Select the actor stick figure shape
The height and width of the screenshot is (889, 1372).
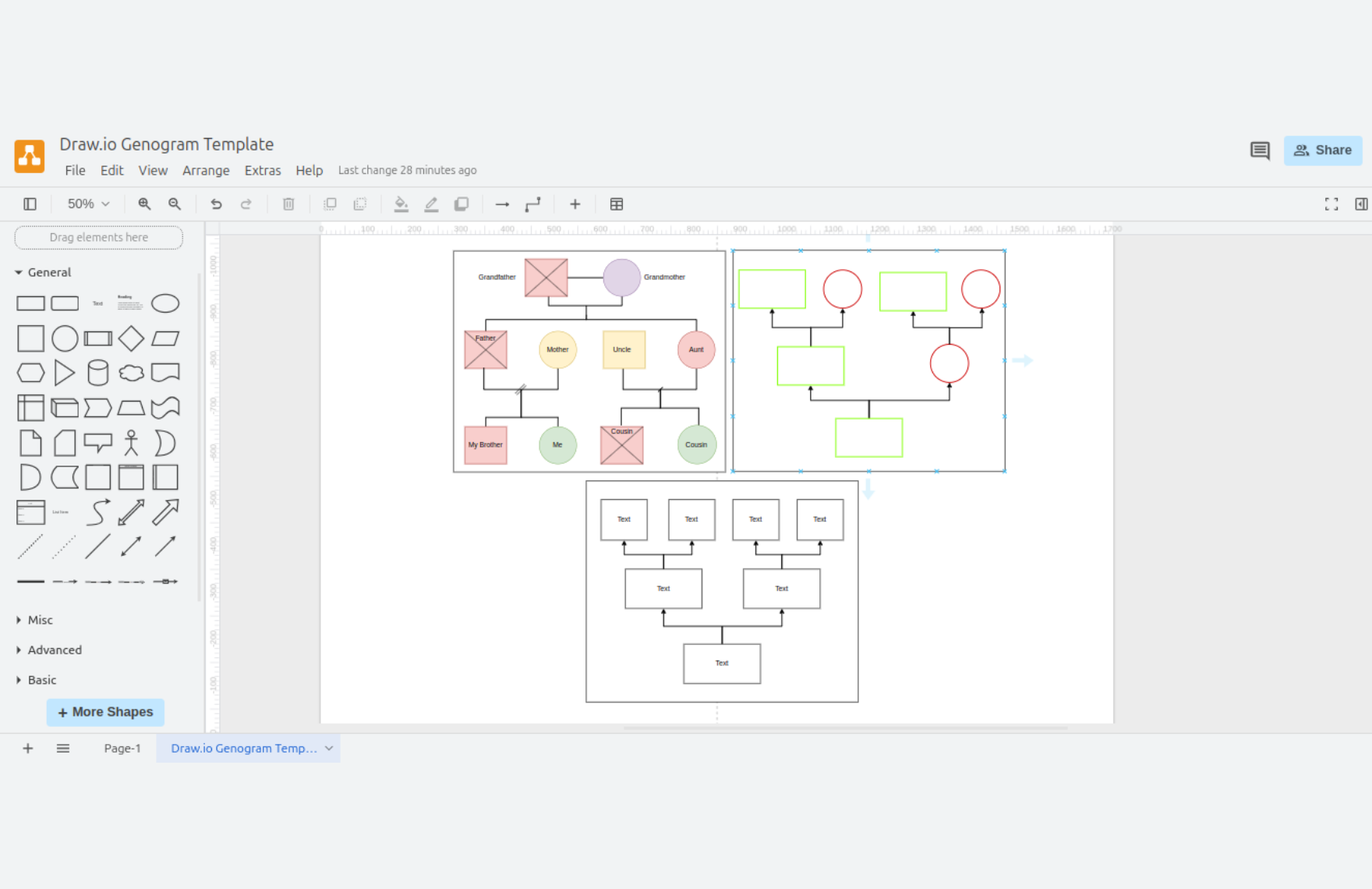point(131,443)
